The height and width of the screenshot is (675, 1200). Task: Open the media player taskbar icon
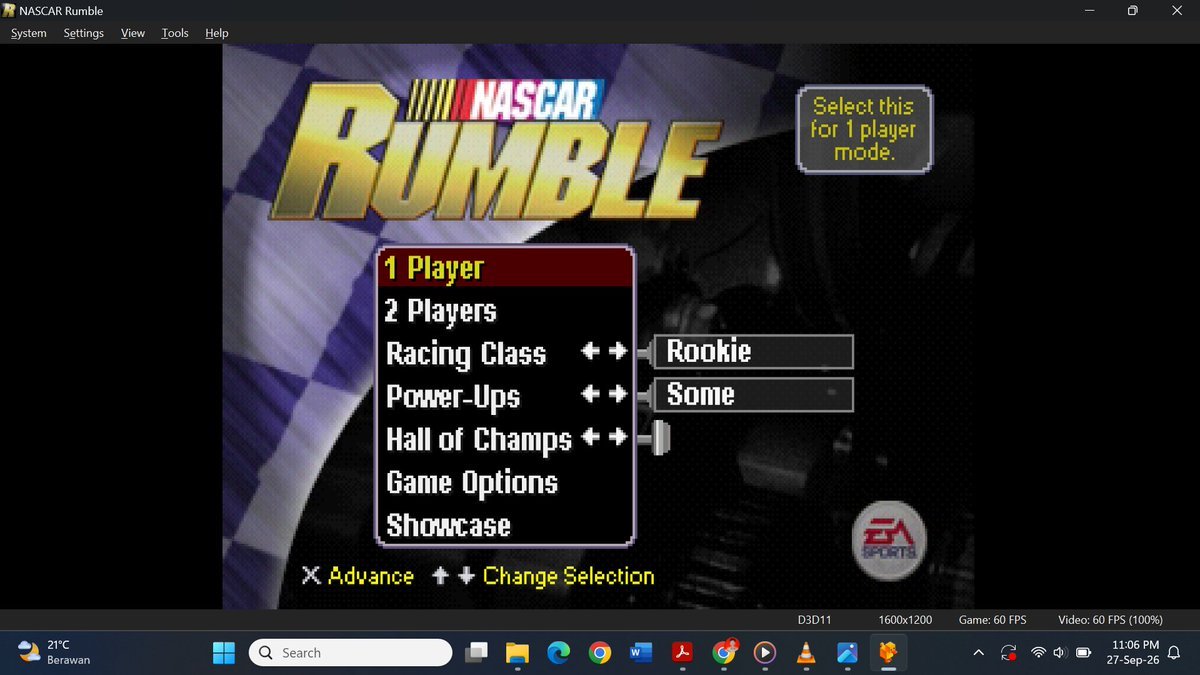pos(764,653)
